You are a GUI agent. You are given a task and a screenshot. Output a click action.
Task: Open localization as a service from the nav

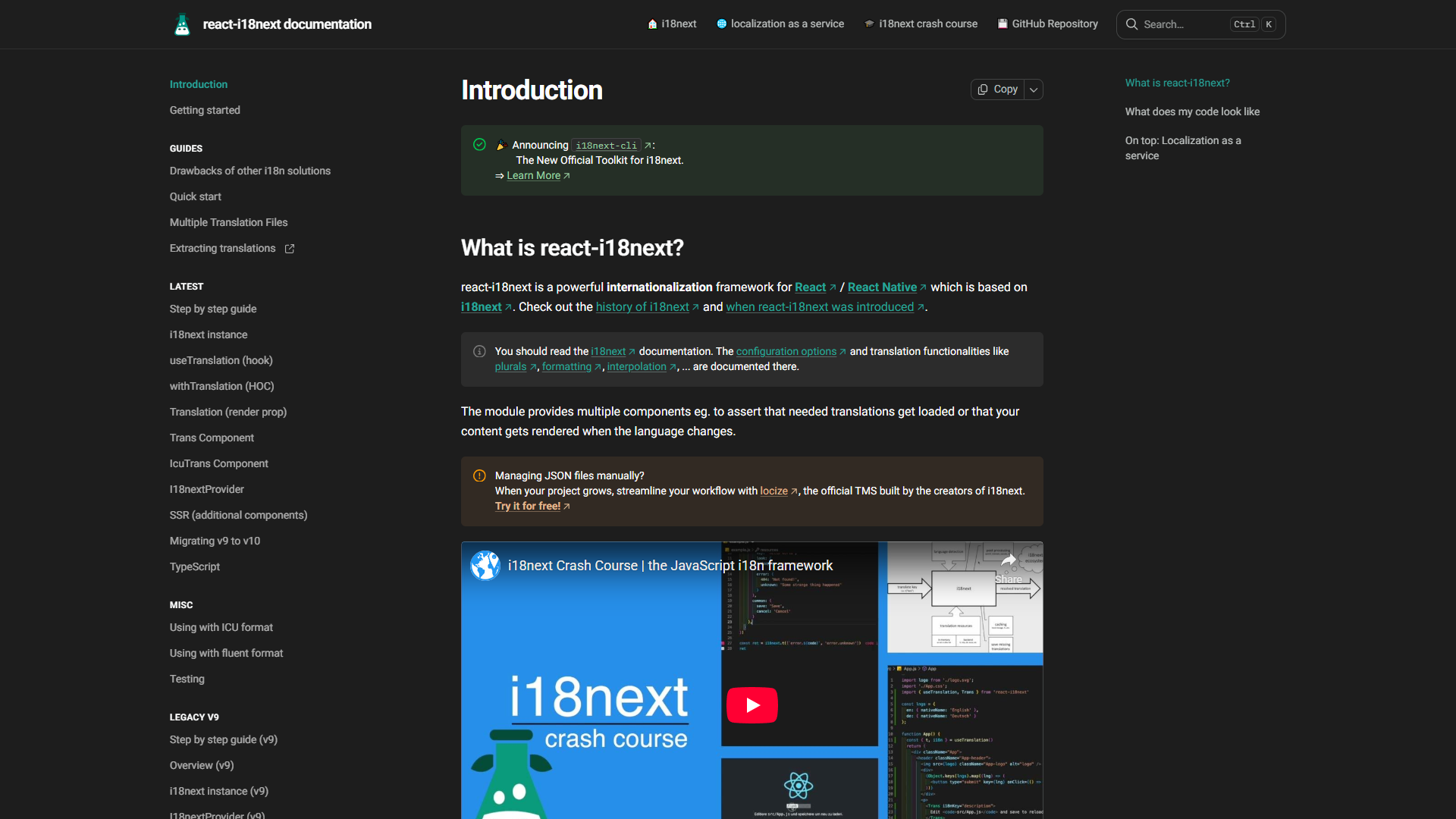787,24
